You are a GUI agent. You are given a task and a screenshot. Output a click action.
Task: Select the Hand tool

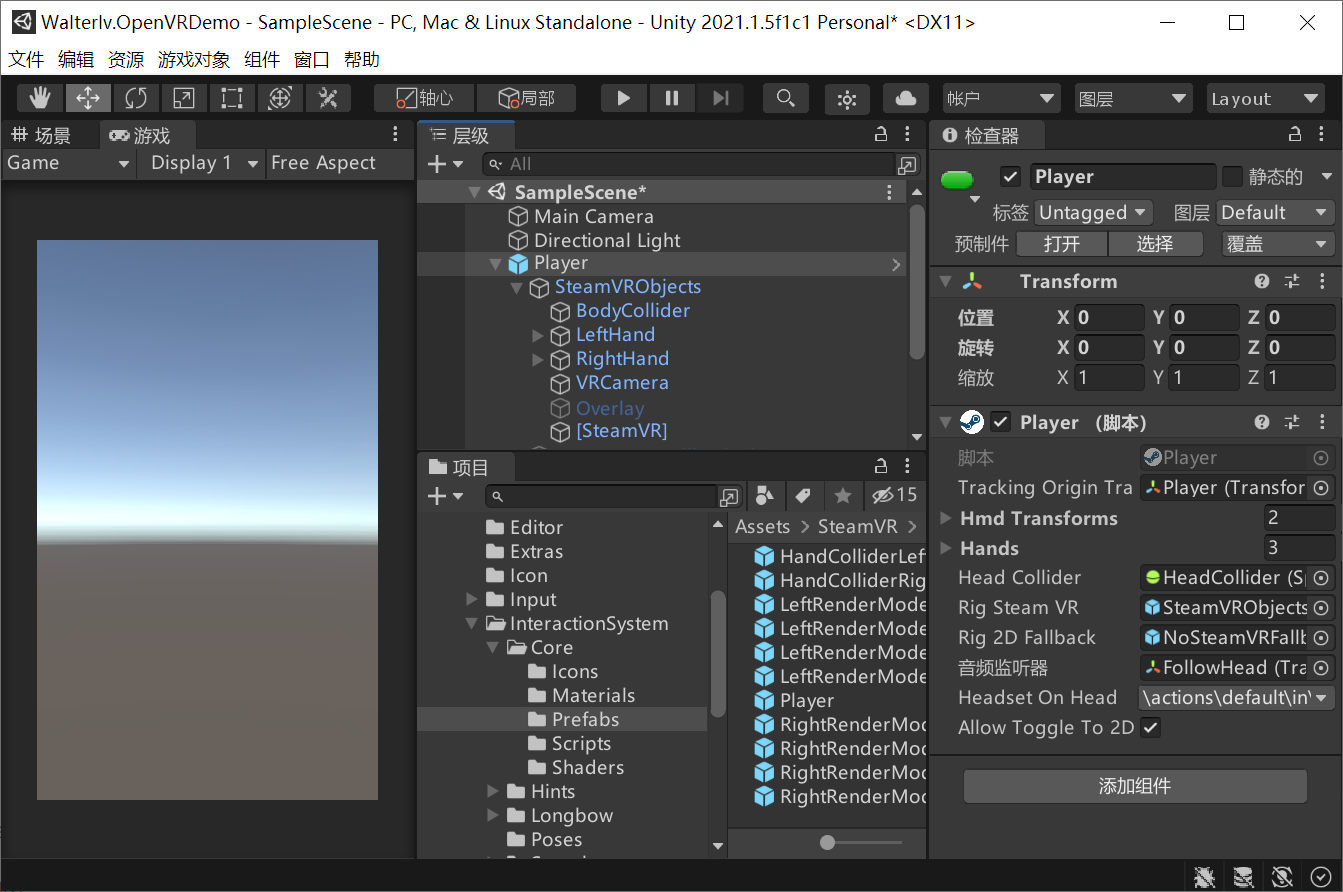(x=41, y=98)
